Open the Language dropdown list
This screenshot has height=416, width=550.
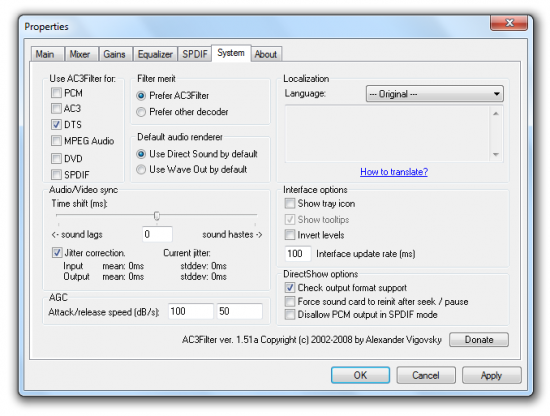click(x=435, y=94)
